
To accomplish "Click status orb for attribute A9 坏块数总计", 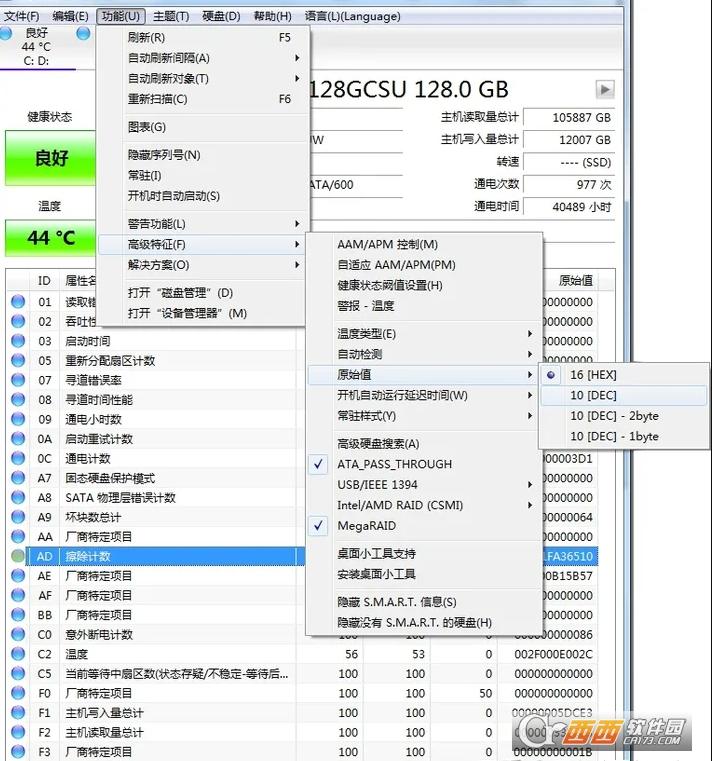I will coord(18,517).
